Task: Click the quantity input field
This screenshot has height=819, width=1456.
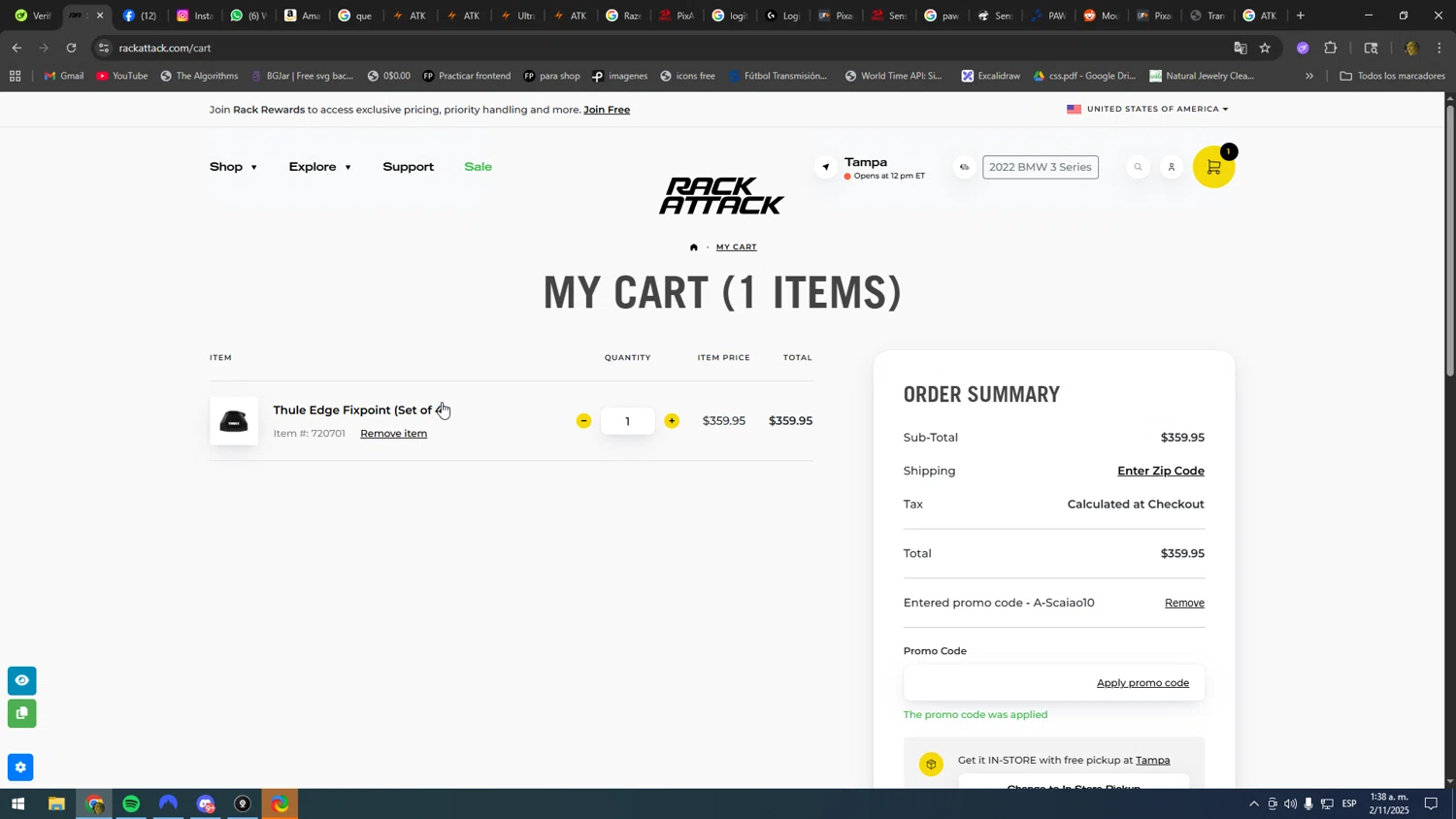Action: 627,421
